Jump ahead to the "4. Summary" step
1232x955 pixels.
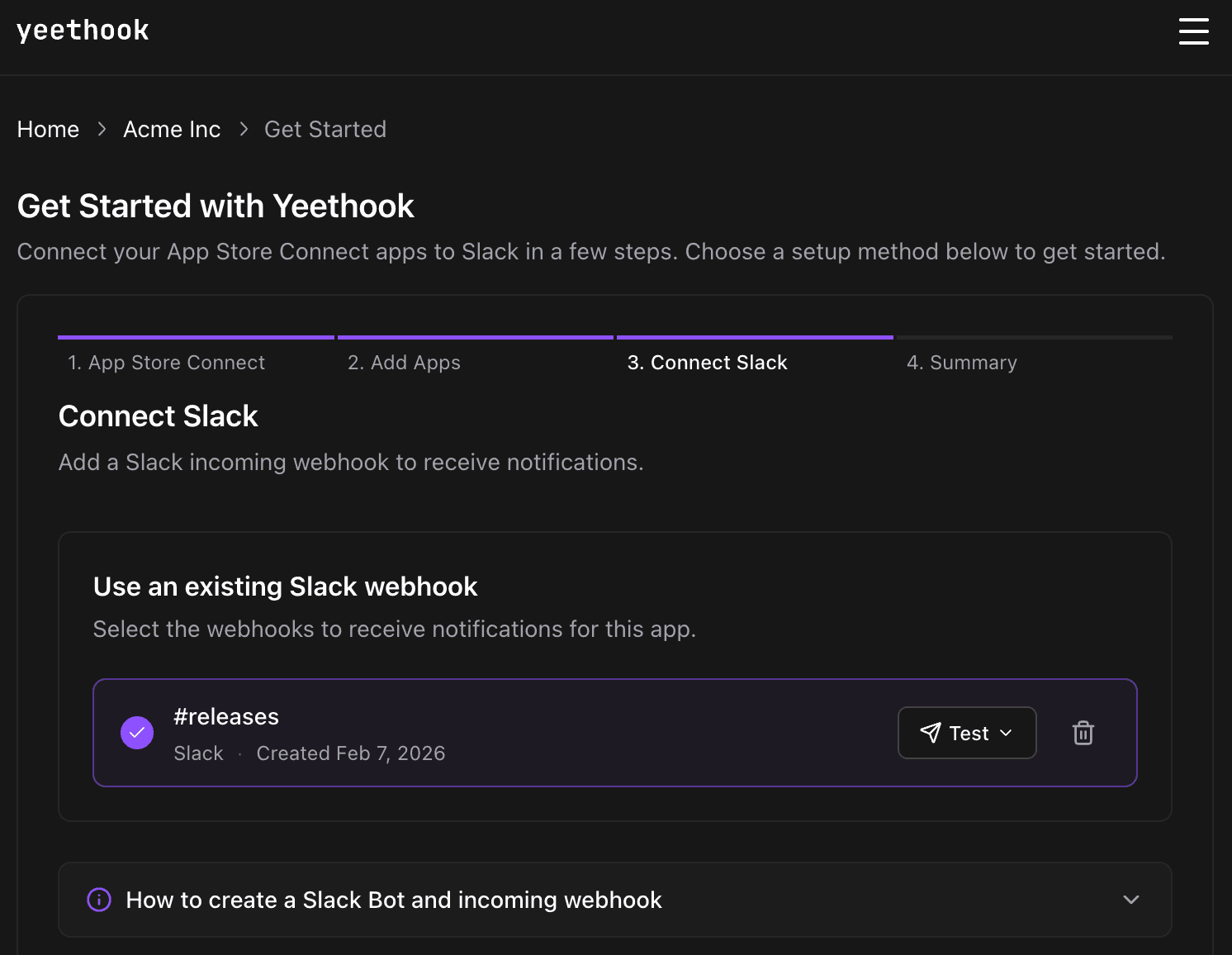pyautogui.click(x=962, y=362)
